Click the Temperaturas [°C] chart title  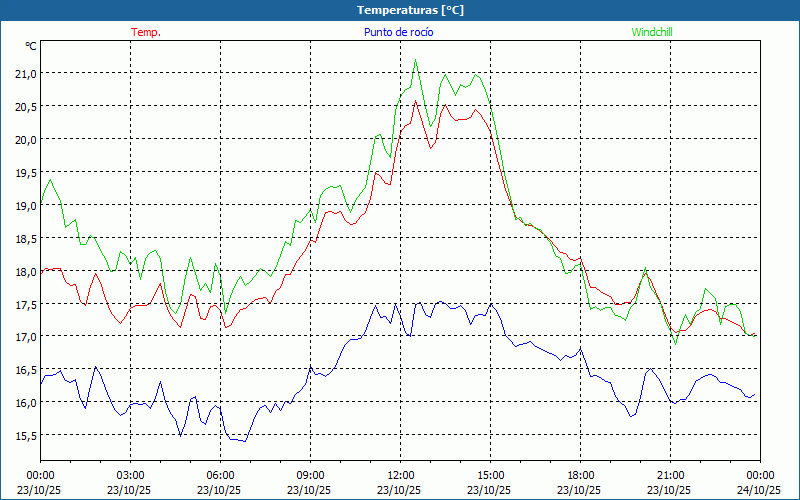click(x=411, y=10)
